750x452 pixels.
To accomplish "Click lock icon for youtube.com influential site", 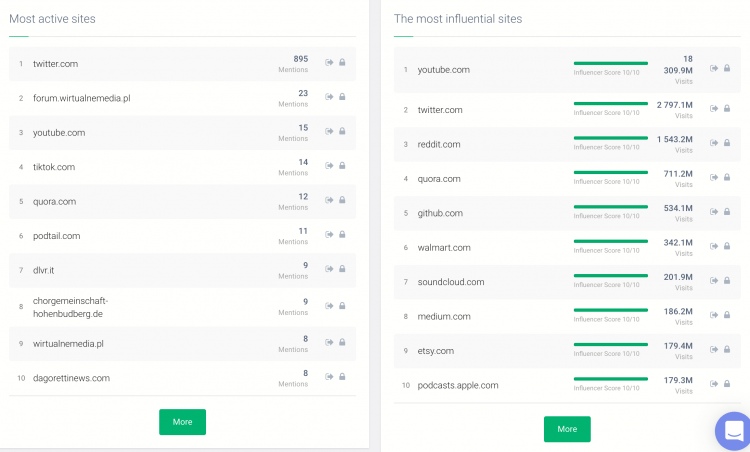I will pos(727,69).
